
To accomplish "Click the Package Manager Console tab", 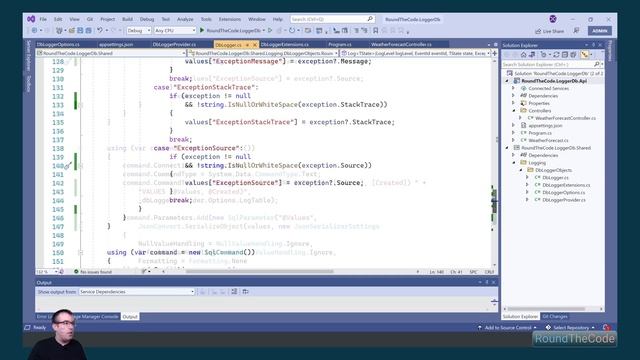I will point(96,317).
